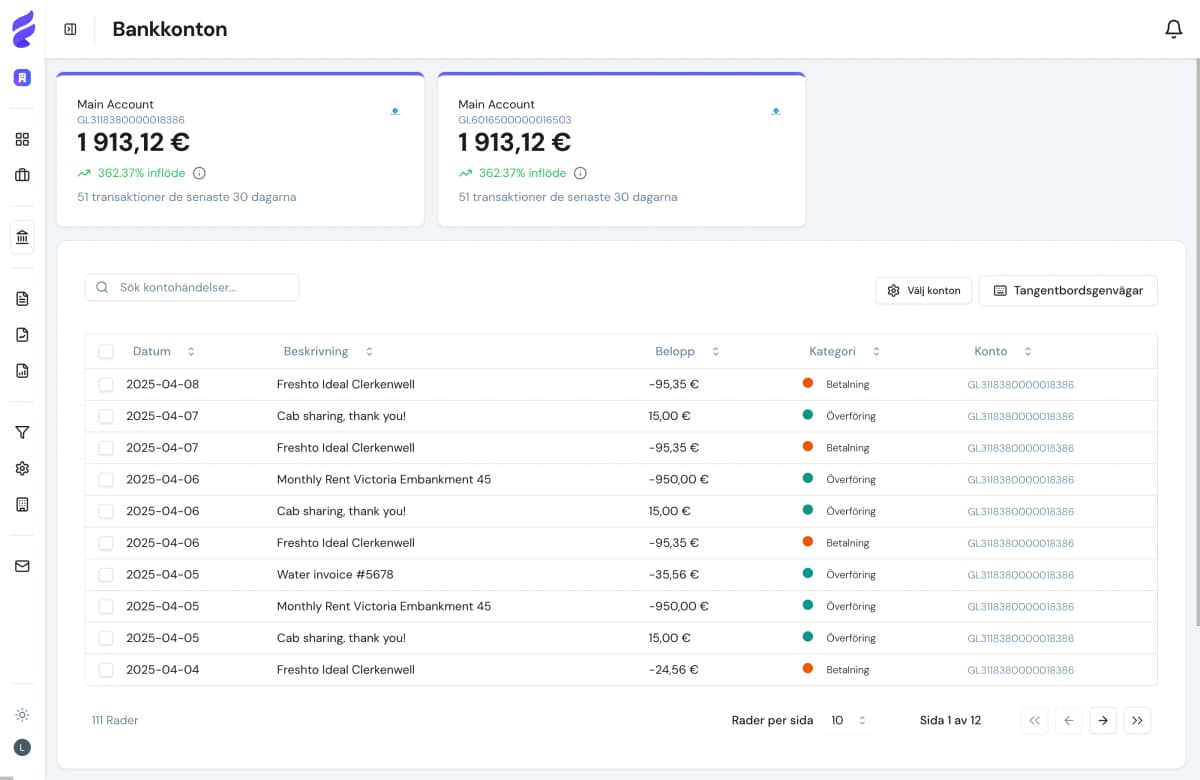Viewport: 1200px width, 780px height.
Task: Collapse the sidebar with the panel toggle
Action: pos(69,28)
